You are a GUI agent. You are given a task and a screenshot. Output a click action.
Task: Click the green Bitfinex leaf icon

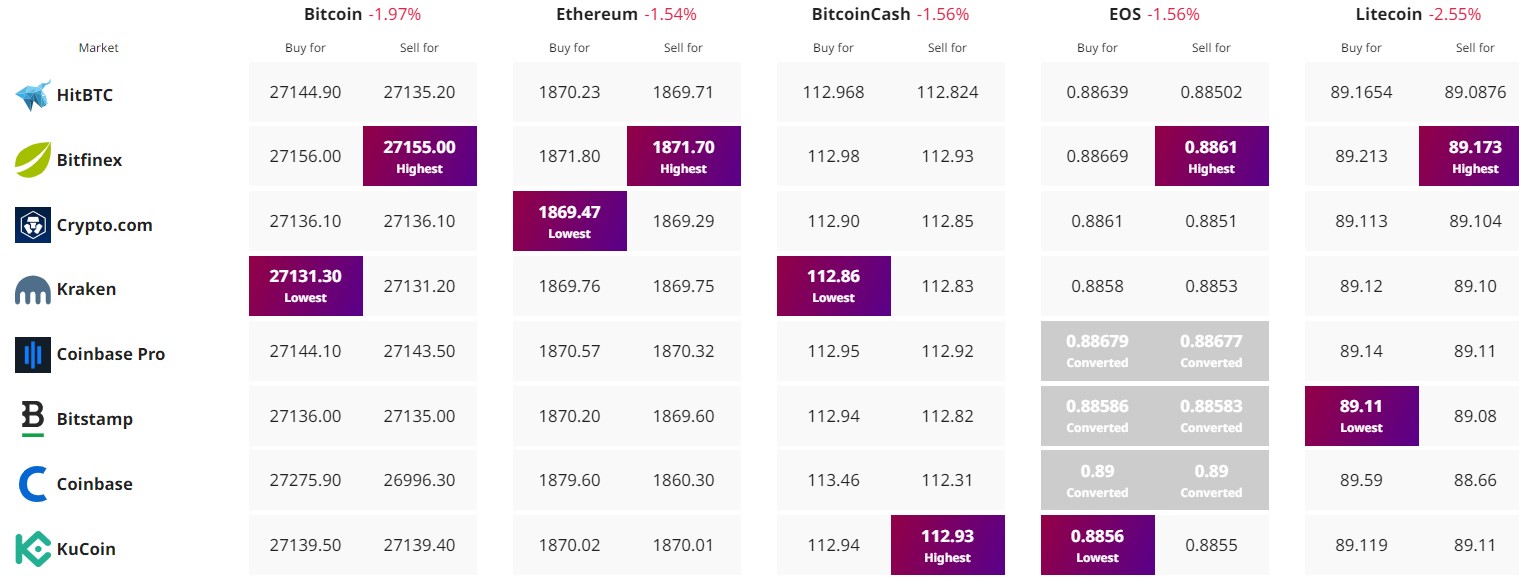(33, 159)
